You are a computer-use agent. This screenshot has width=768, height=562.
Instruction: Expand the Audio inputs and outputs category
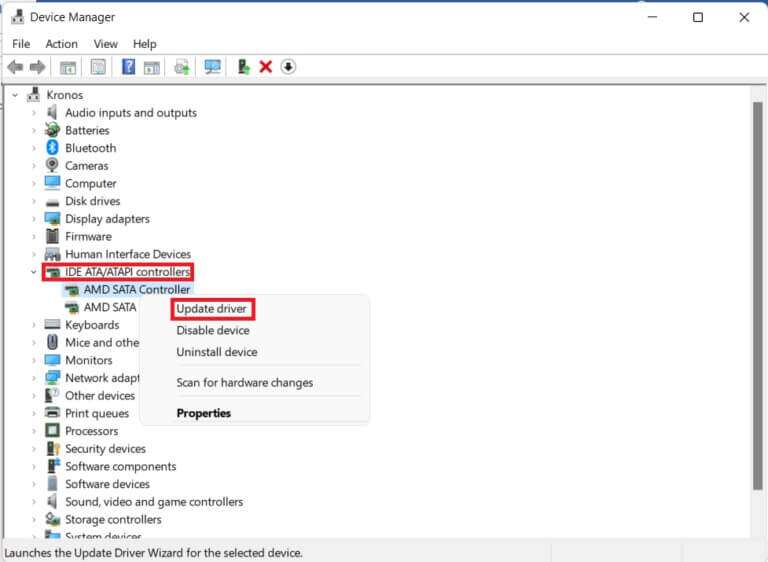coord(34,113)
